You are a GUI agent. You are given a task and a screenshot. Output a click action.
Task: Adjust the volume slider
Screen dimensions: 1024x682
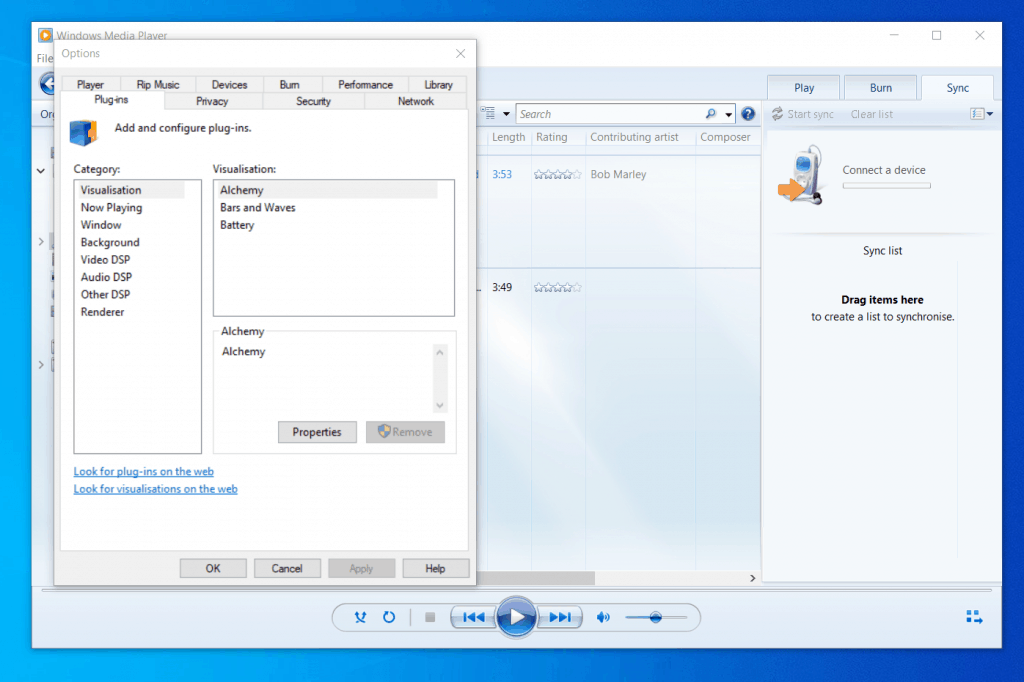click(x=656, y=617)
